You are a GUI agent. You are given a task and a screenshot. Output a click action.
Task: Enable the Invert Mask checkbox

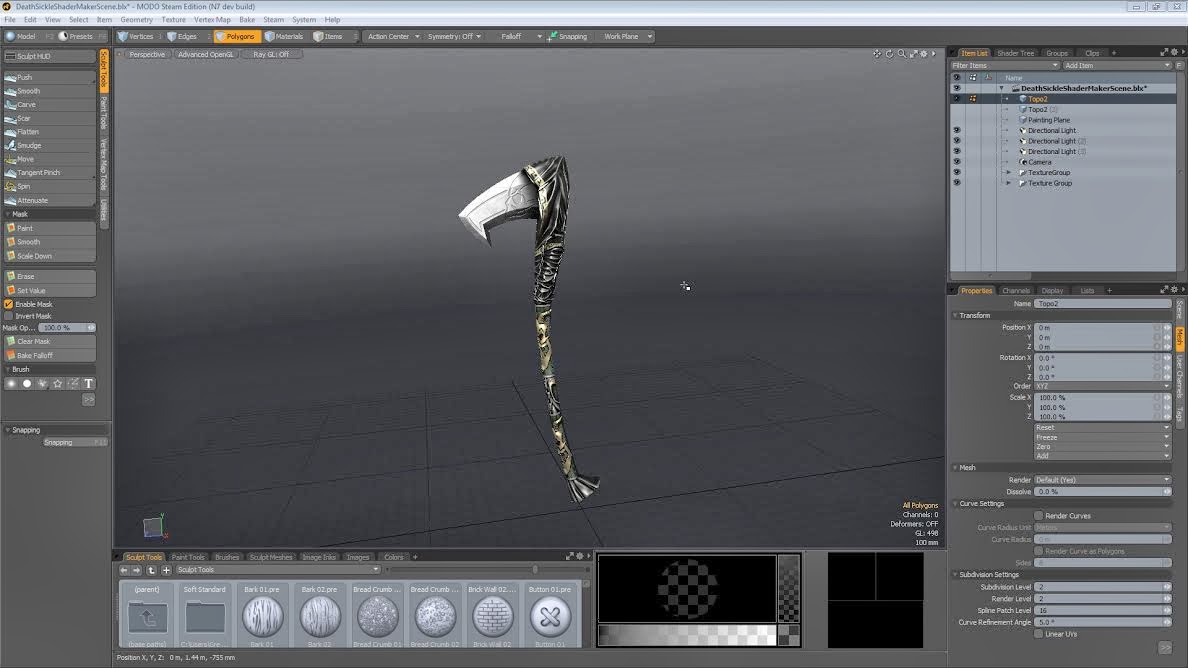(x=7, y=316)
